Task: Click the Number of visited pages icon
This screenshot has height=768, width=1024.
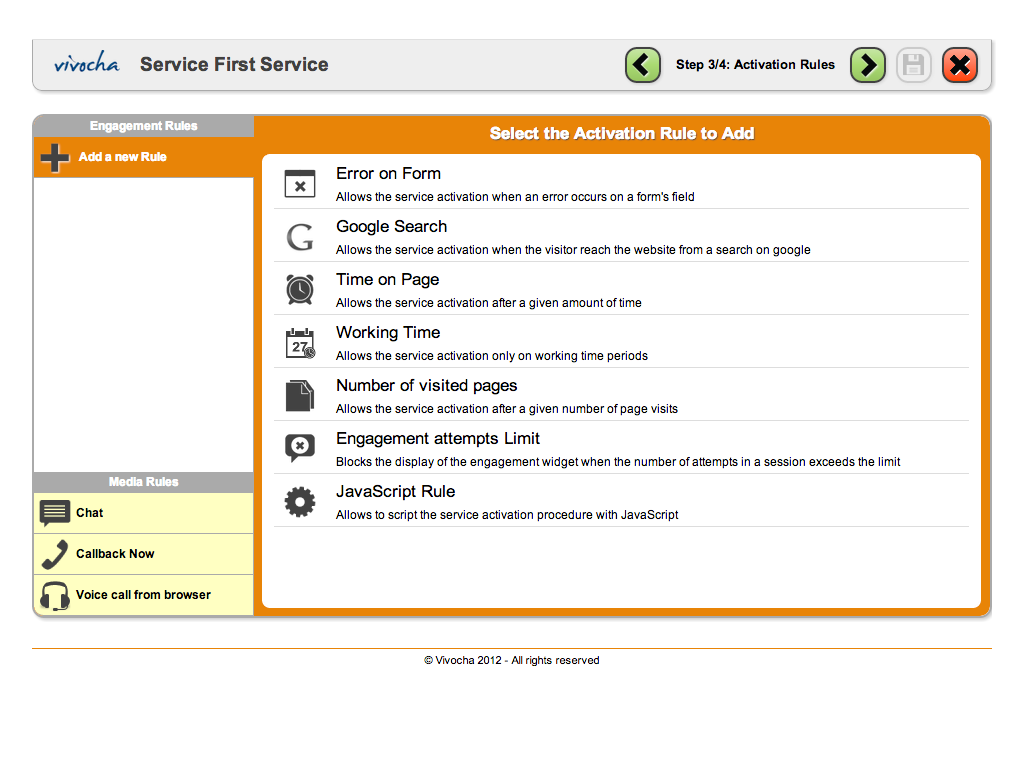Action: pyautogui.click(x=300, y=396)
